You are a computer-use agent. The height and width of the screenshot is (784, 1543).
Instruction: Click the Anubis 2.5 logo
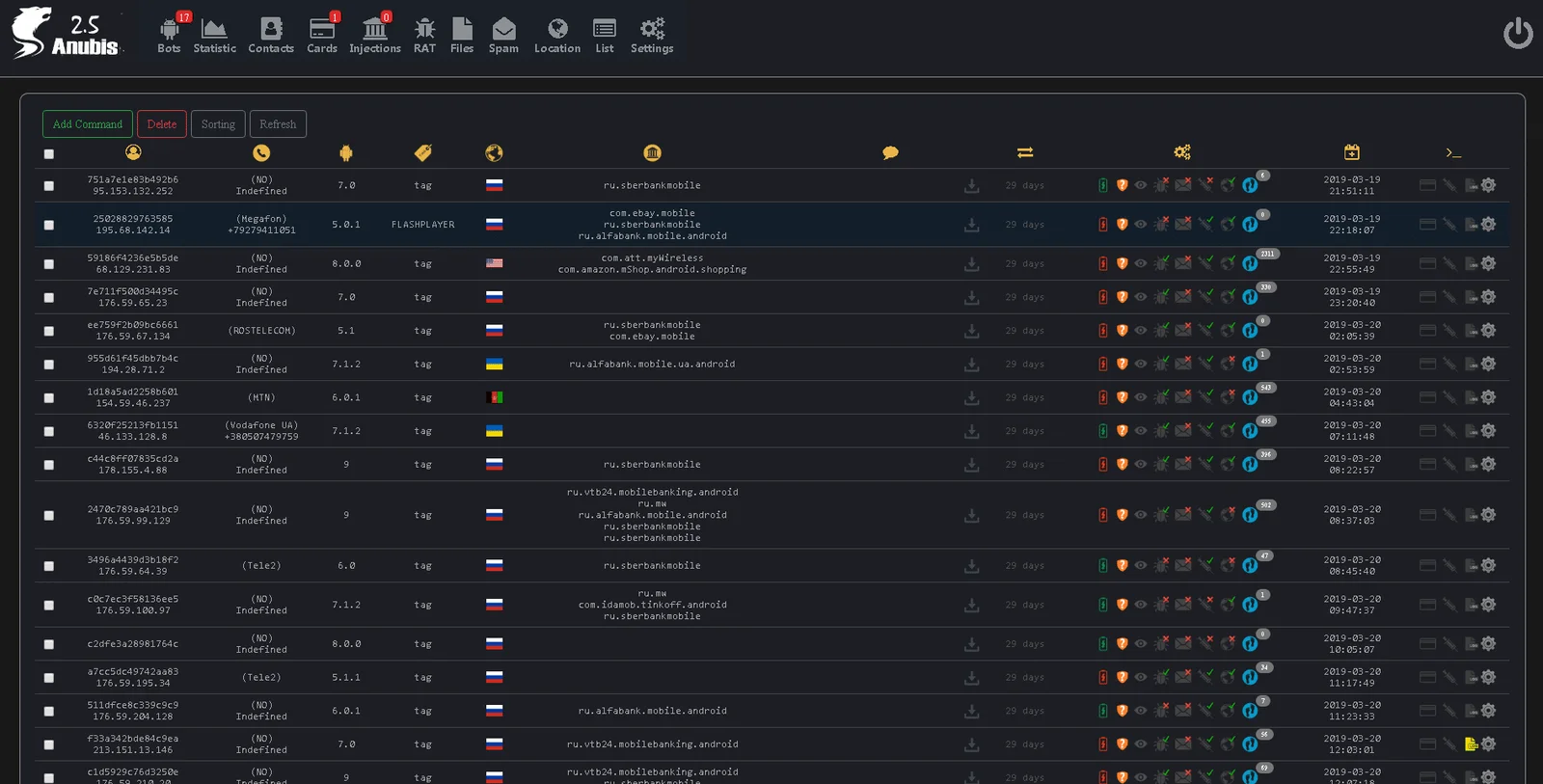pos(66,34)
